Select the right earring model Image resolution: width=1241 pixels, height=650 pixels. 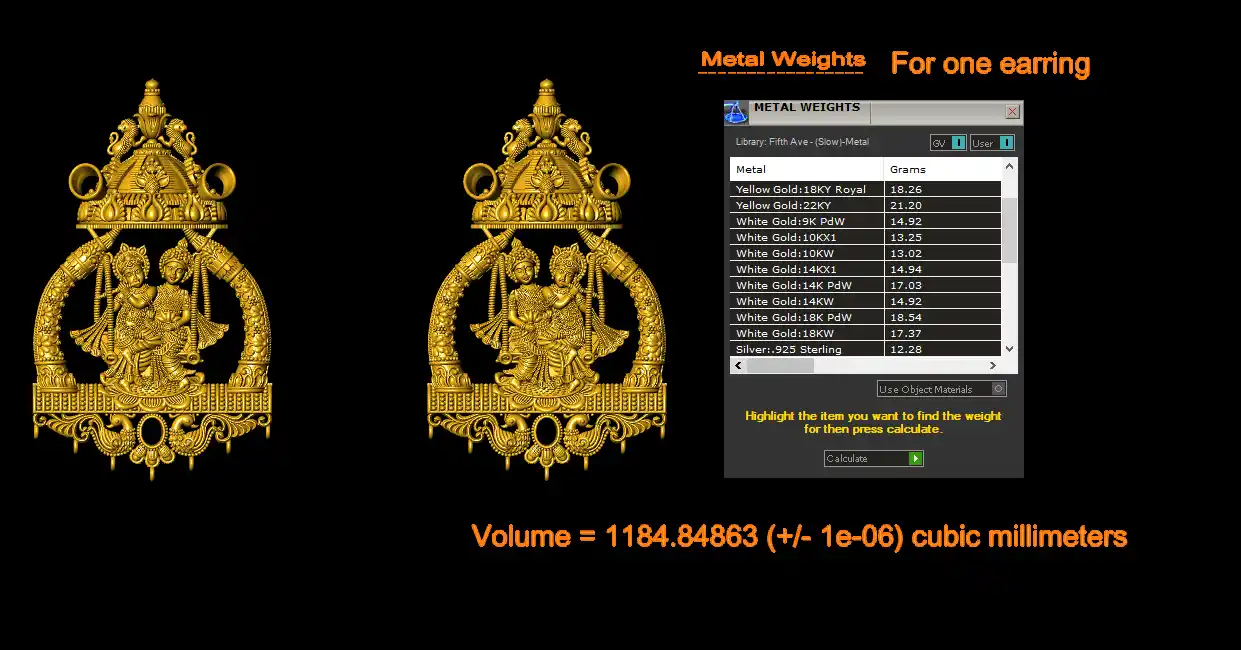[x=546, y=280]
